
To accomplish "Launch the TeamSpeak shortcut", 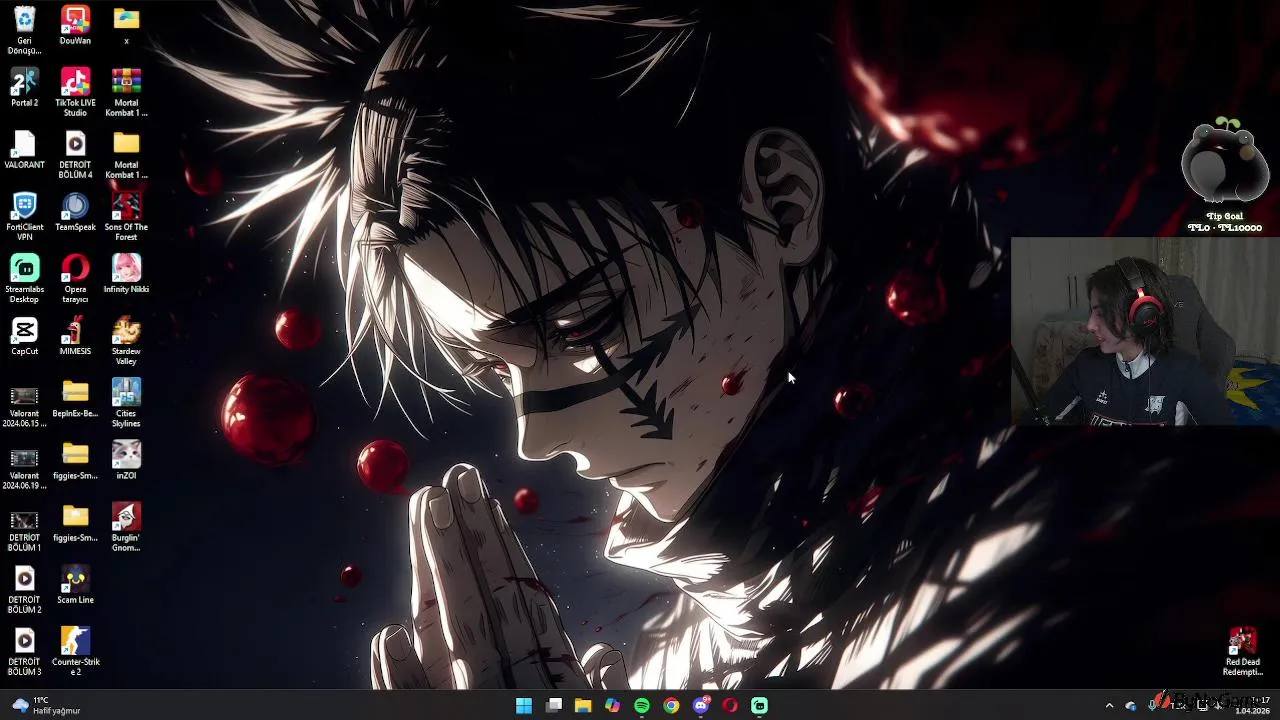I will (x=75, y=212).
